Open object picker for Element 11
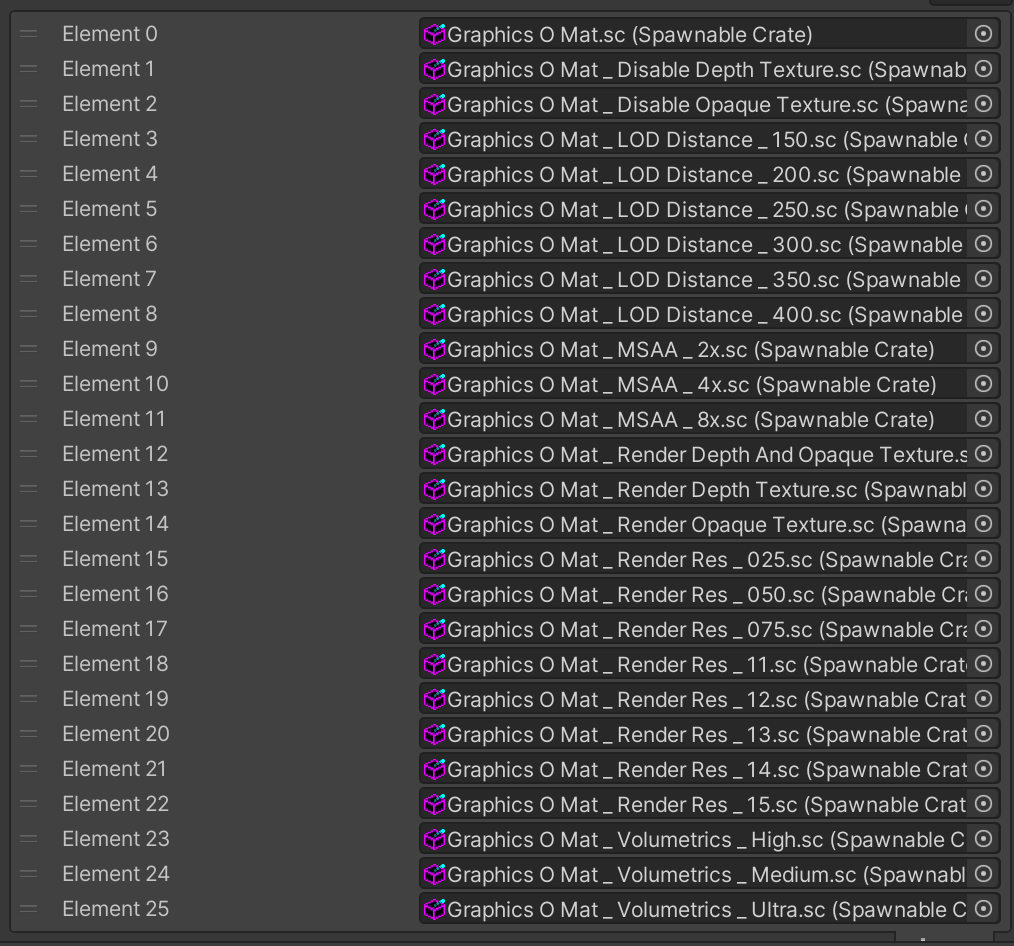 click(x=983, y=418)
